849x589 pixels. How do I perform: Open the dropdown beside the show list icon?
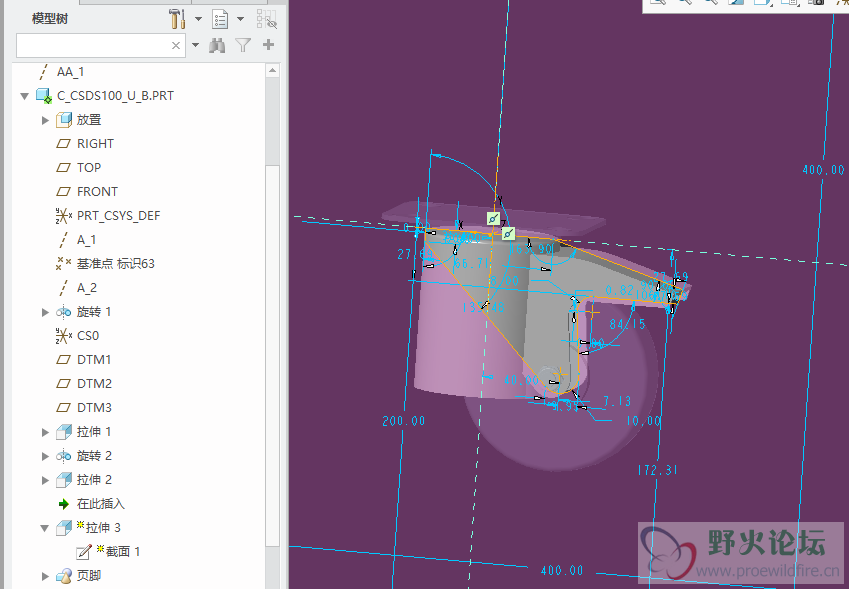click(x=240, y=19)
